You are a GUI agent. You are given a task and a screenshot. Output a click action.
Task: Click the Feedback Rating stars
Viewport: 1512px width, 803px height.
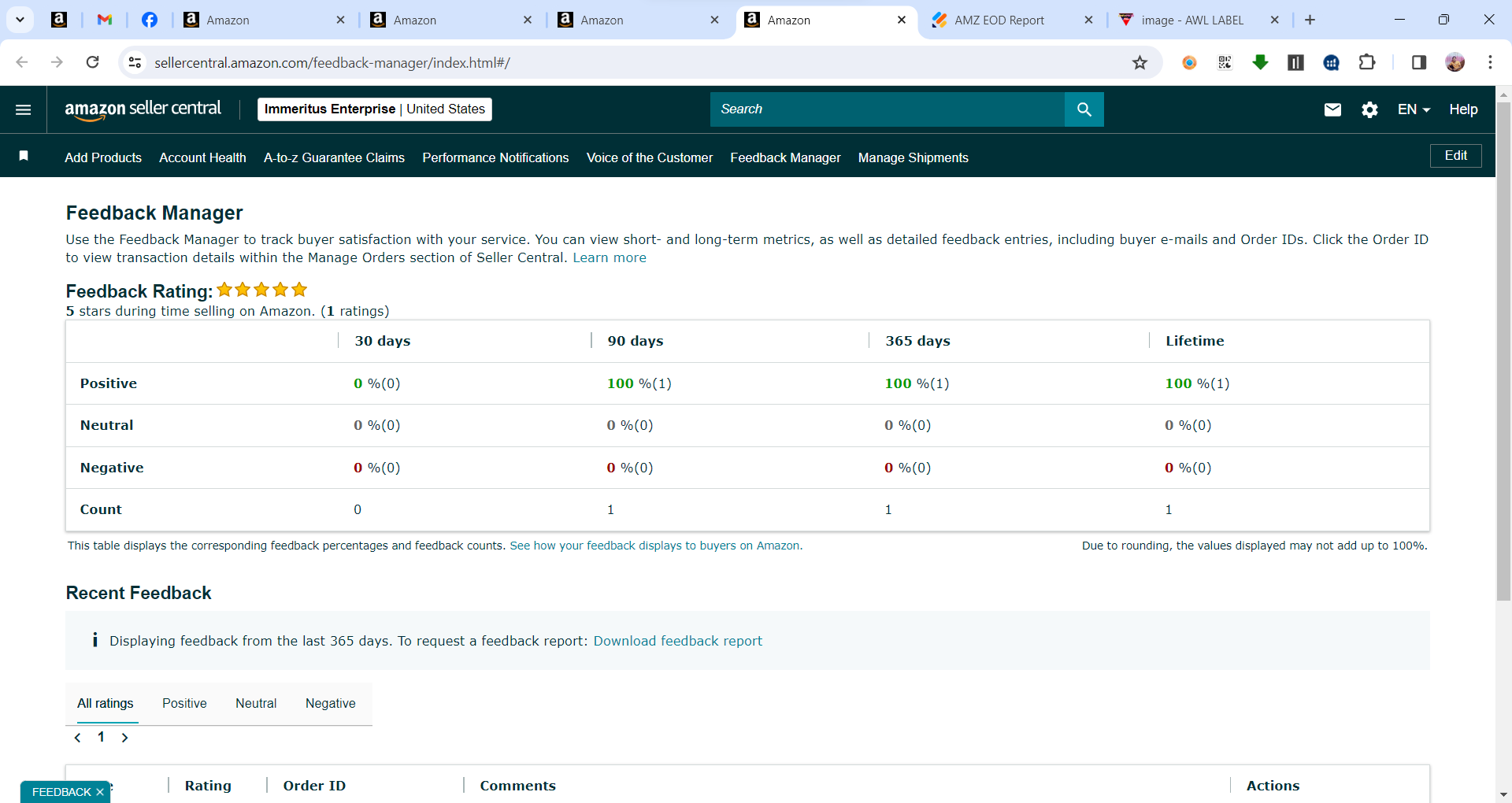[x=262, y=290]
